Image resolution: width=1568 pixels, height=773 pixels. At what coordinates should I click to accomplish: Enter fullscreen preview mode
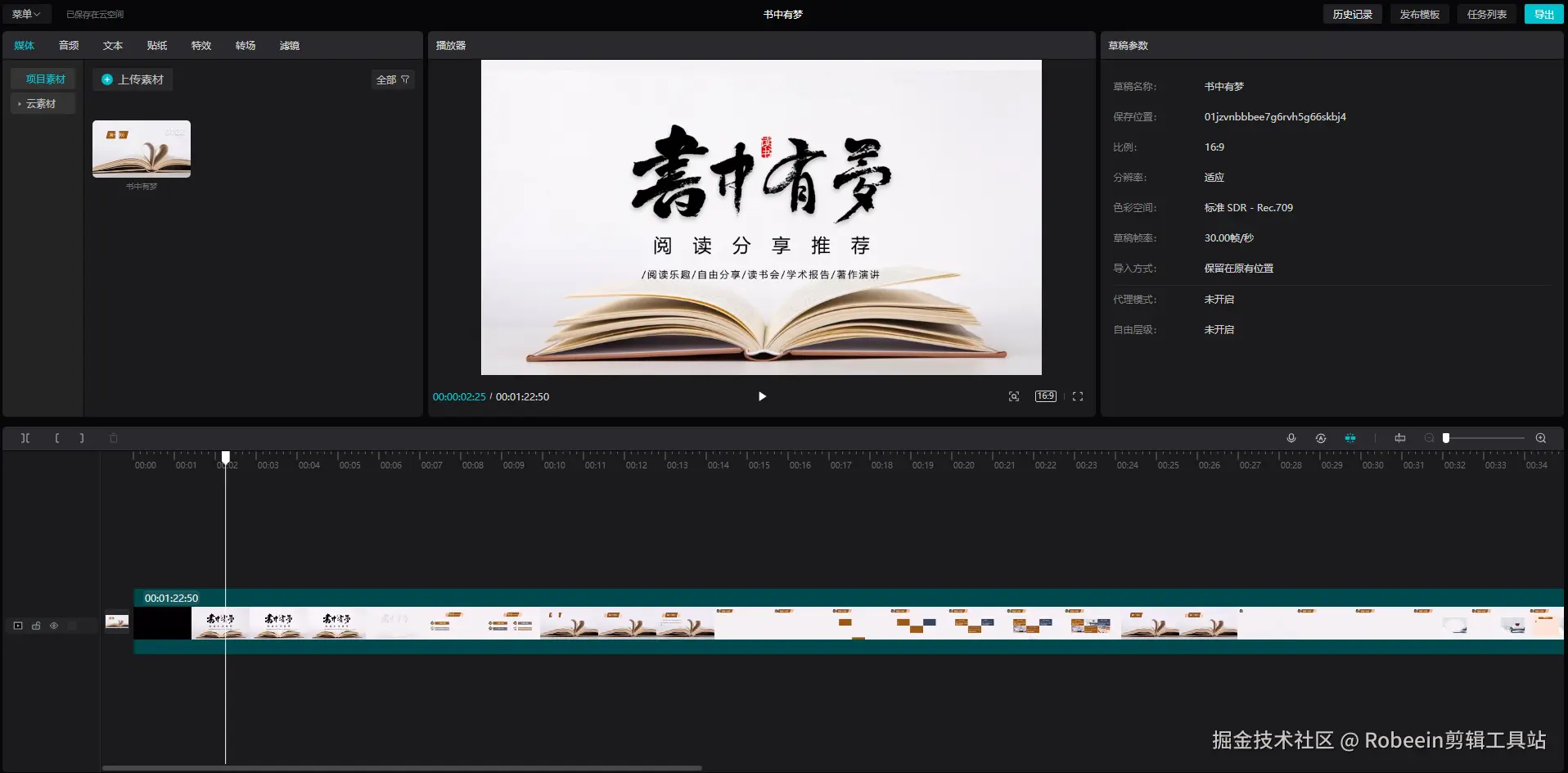click(x=1078, y=396)
